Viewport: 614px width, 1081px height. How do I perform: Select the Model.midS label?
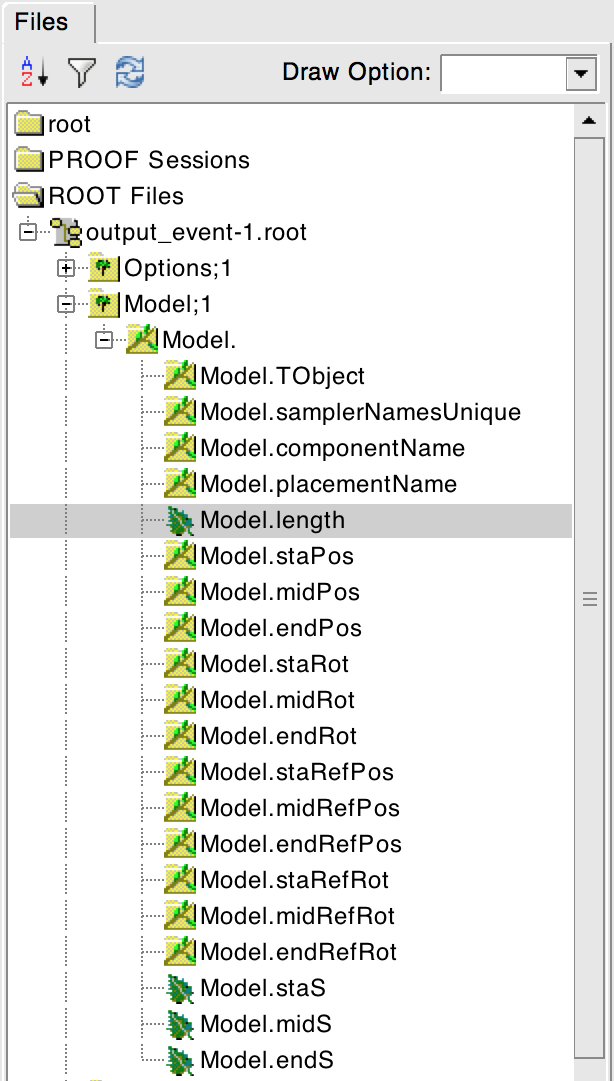(x=266, y=1023)
